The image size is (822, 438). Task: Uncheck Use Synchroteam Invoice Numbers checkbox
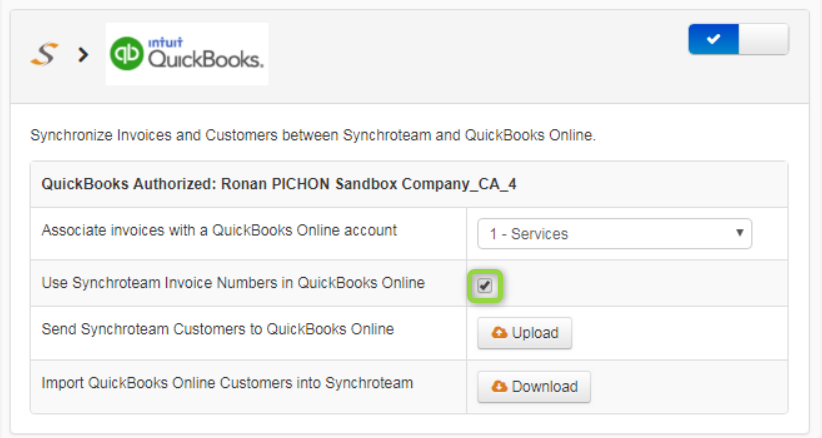[x=484, y=286]
